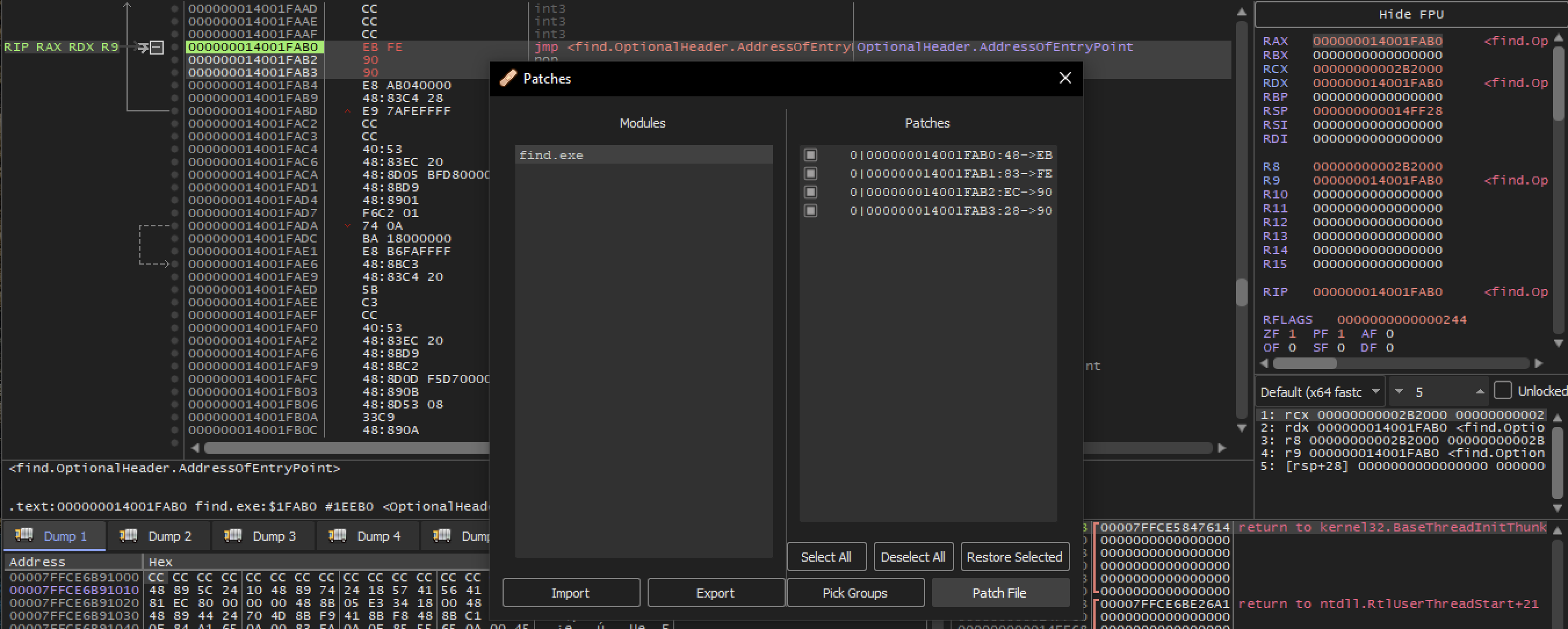
Task: Click the Deselect All button
Action: pos(912,556)
